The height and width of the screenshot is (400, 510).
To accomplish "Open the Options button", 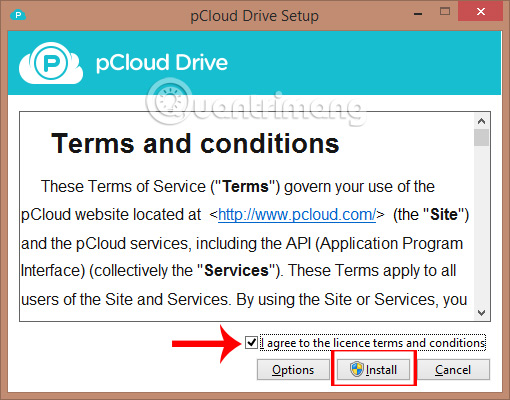I will coord(293,369).
